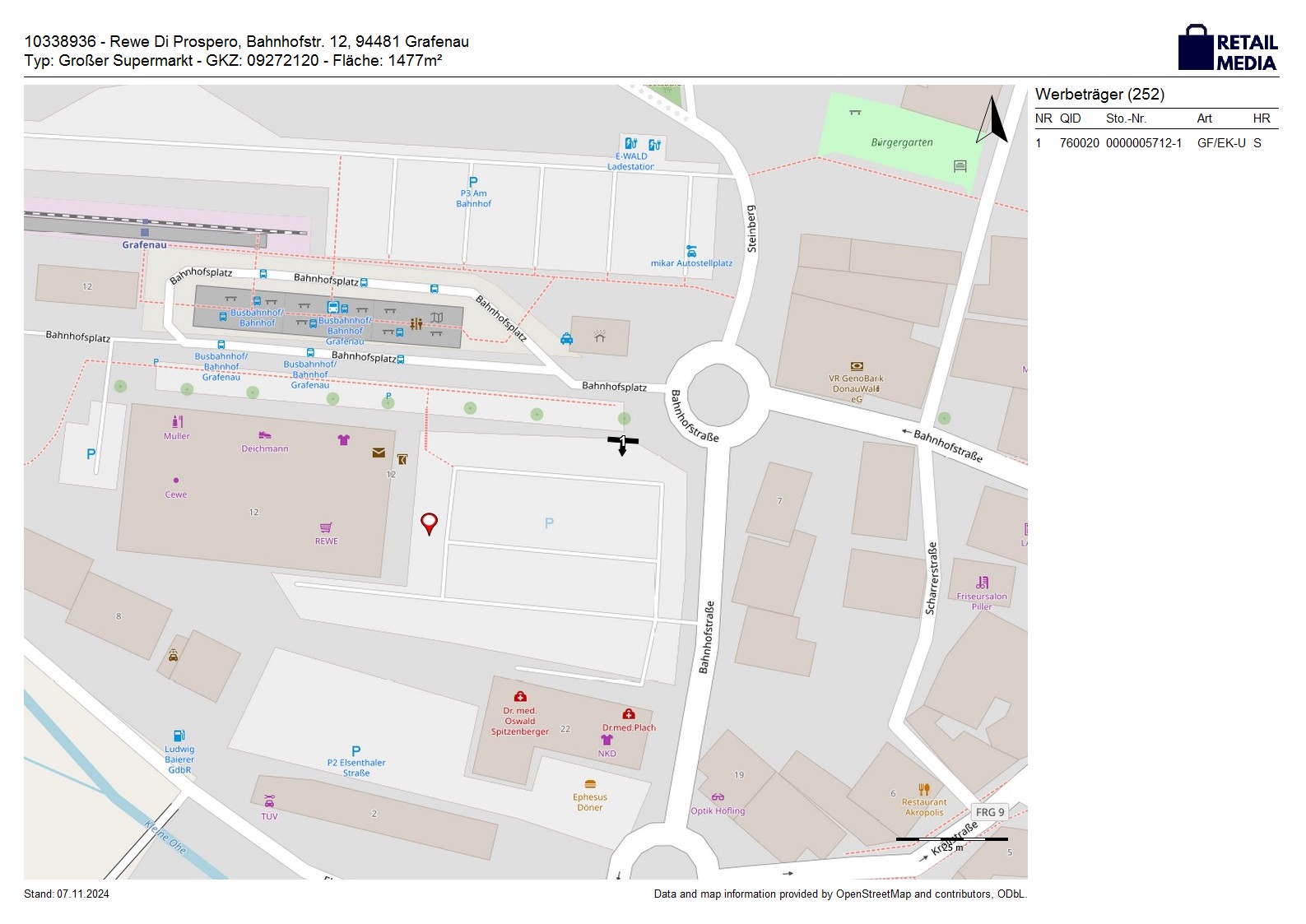
Task: Click the Dr. med. Oswald Spitzenberger icon
Action: click(x=520, y=697)
